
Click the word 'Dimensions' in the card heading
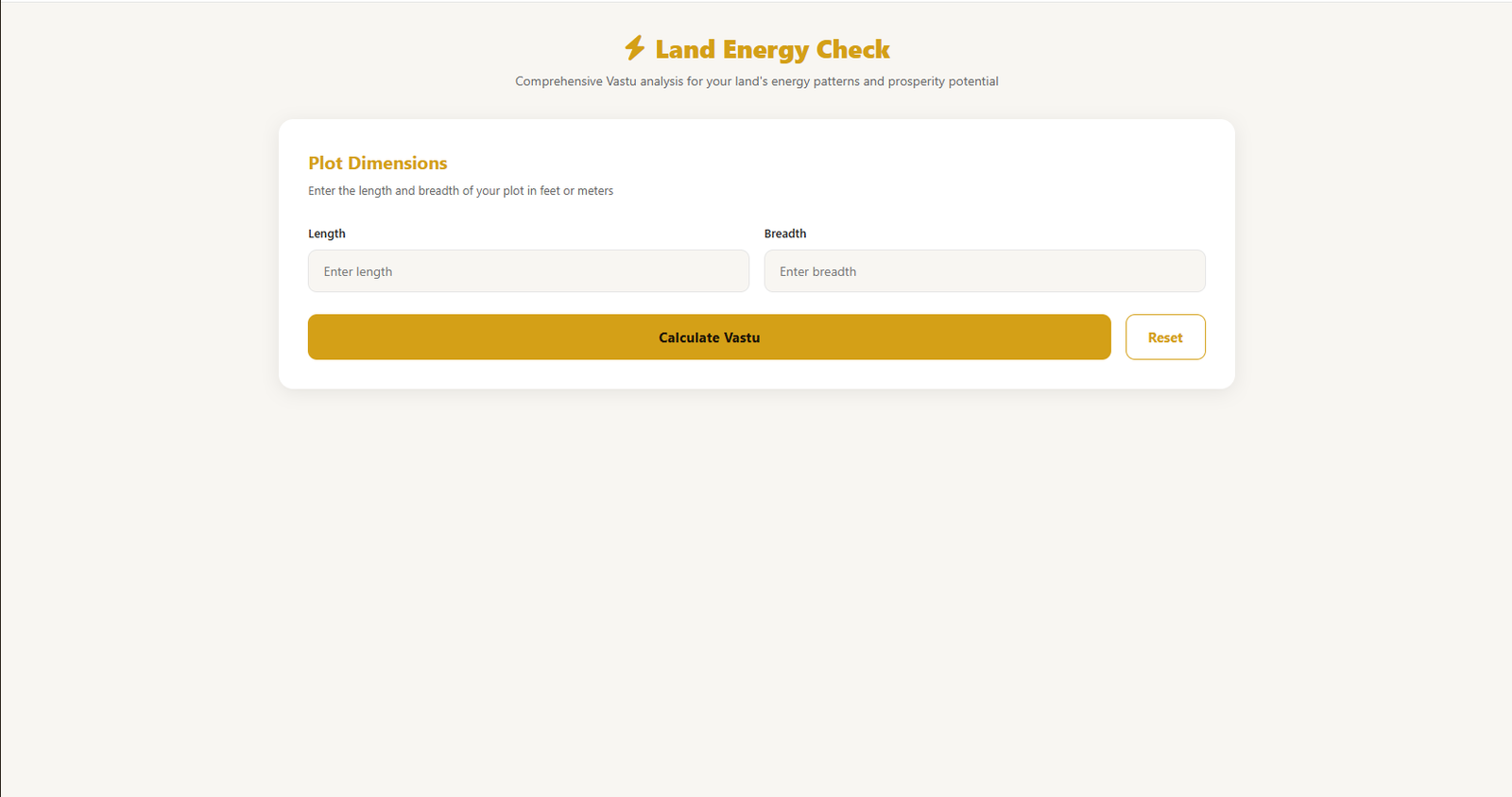398,164
